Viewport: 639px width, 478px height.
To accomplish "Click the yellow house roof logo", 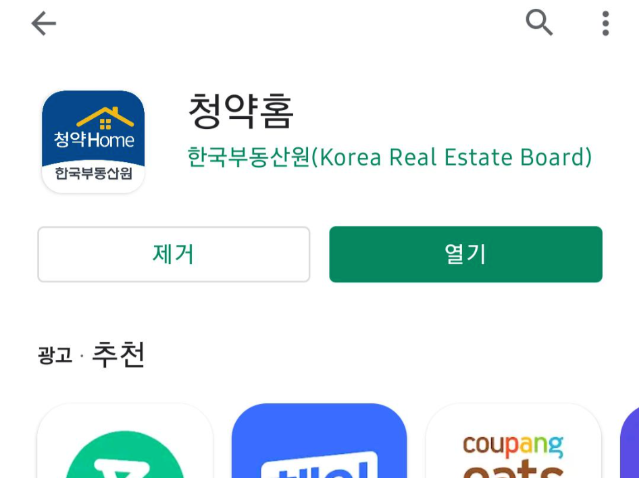I will click(x=105, y=118).
